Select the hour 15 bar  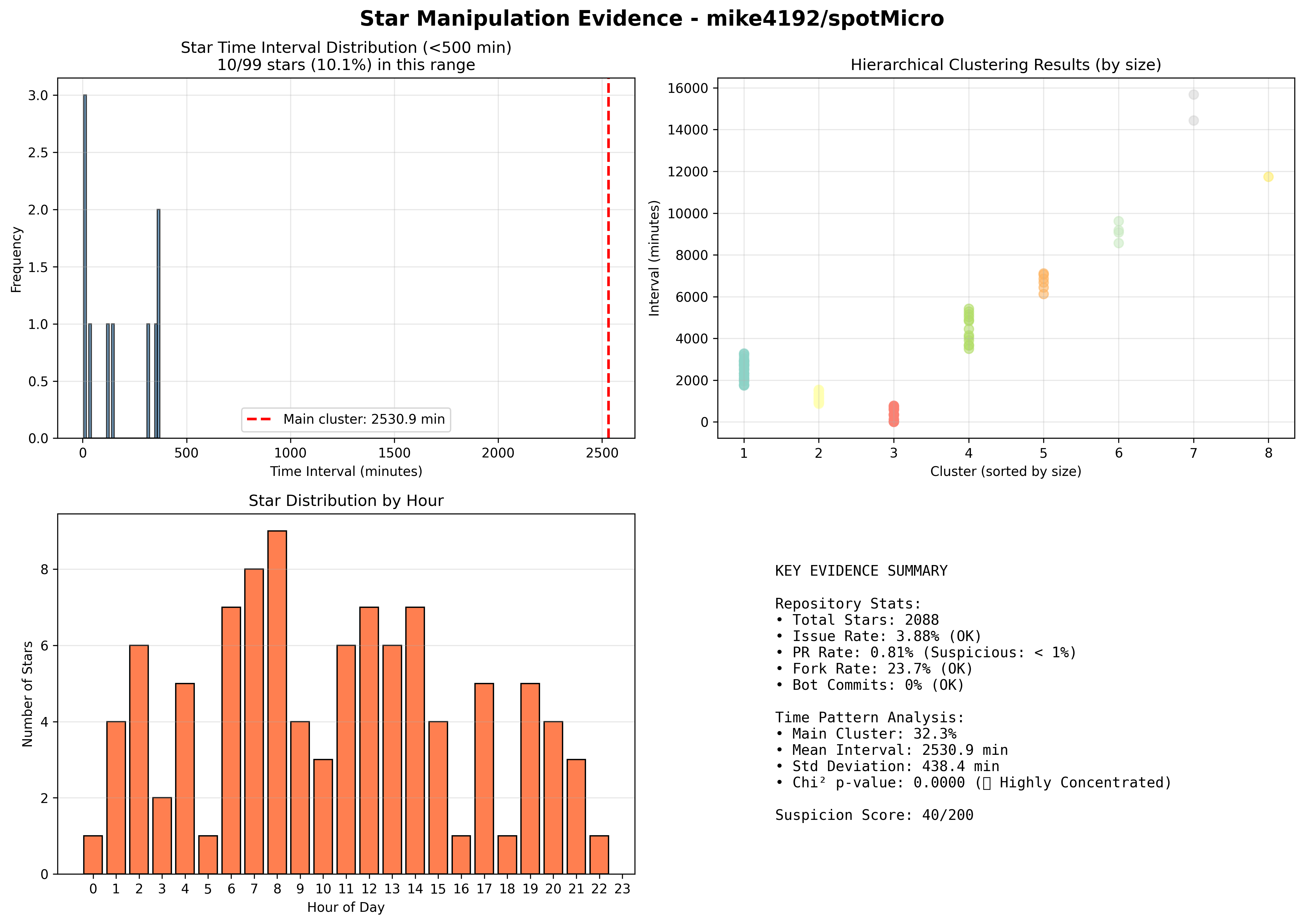[438, 798]
